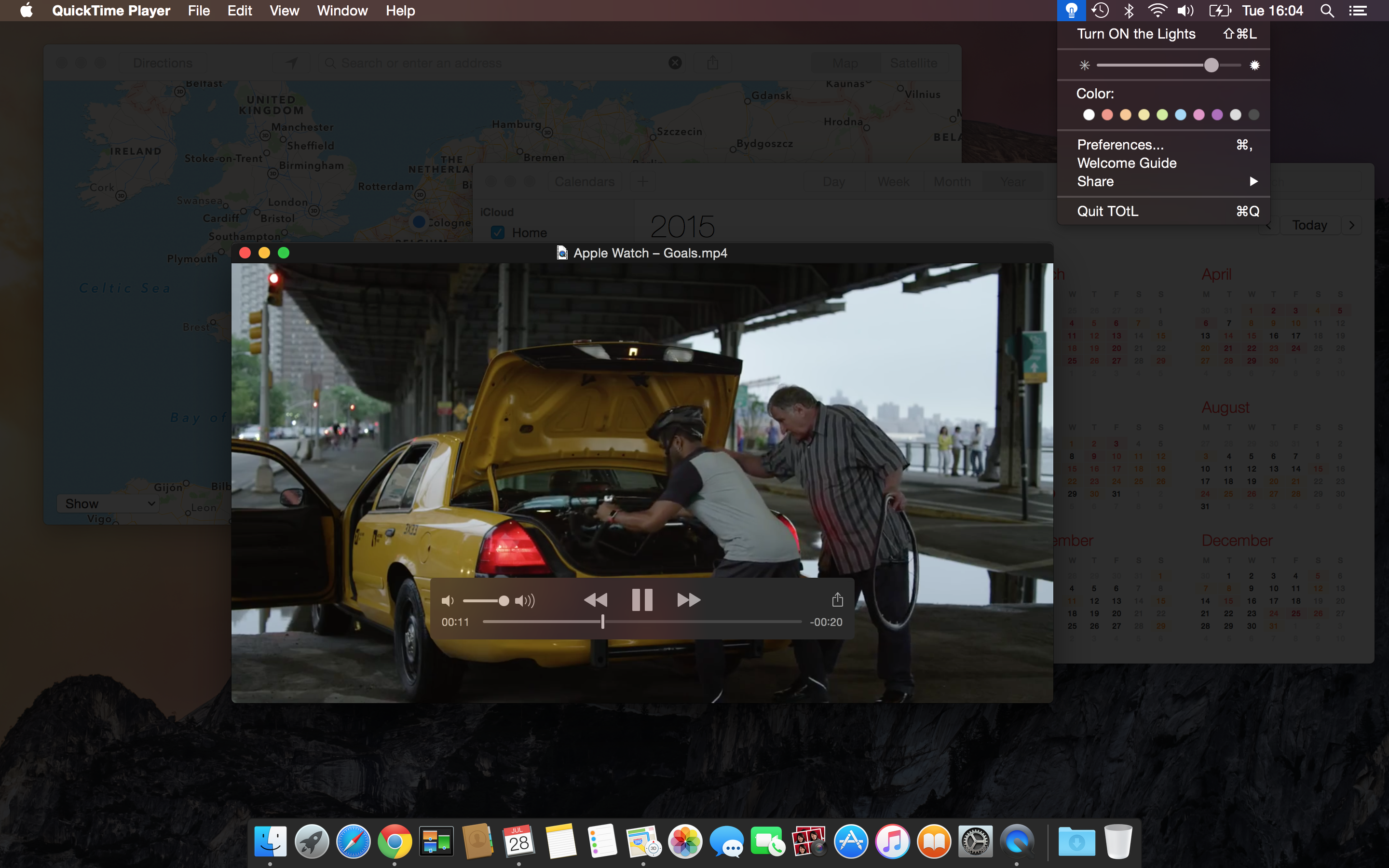Open the Bluetooth menu bar icon
The width and height of the screenshot is (1389, 868).
(1129, 10)
